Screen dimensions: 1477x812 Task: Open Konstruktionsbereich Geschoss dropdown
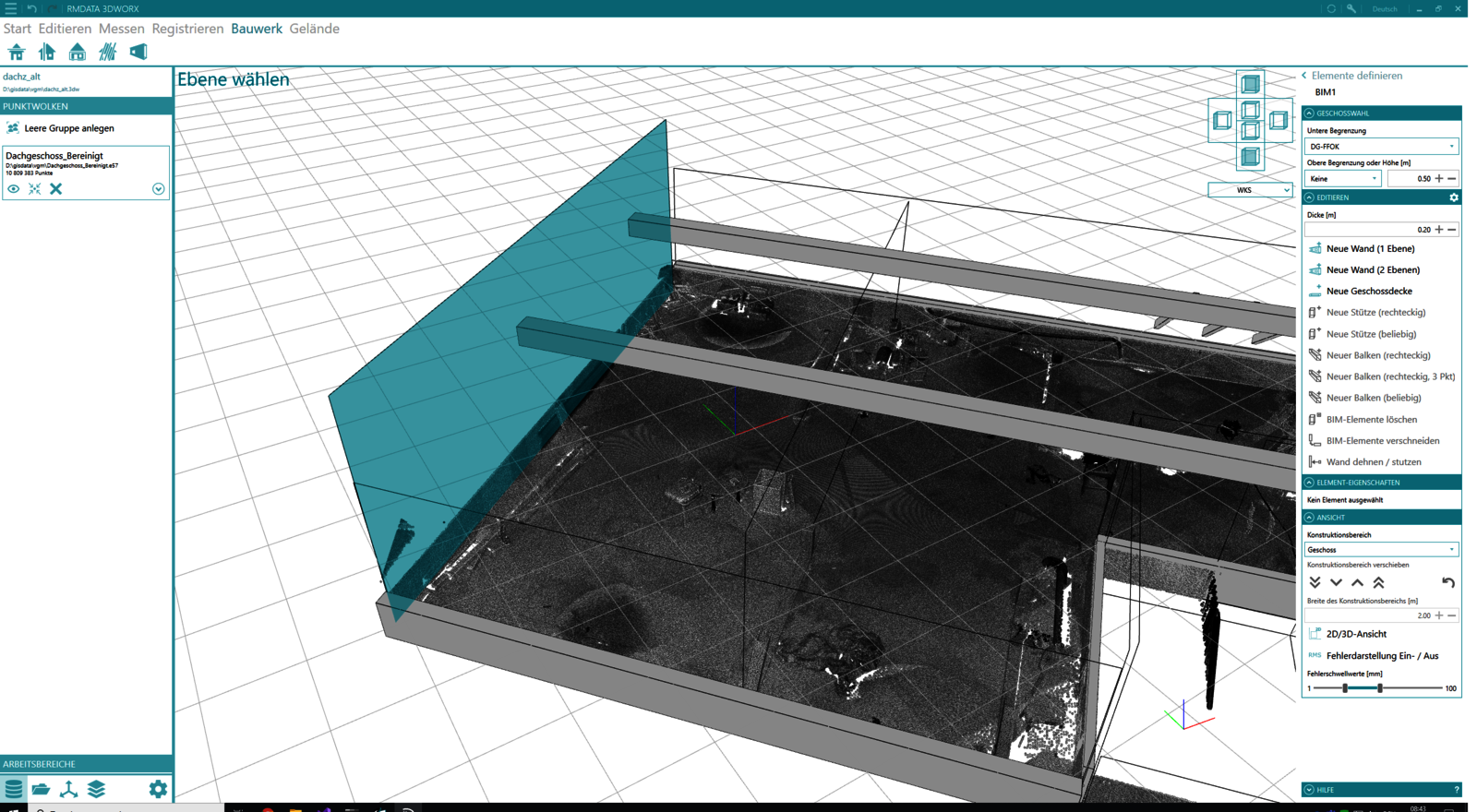tap(1381, 550)
